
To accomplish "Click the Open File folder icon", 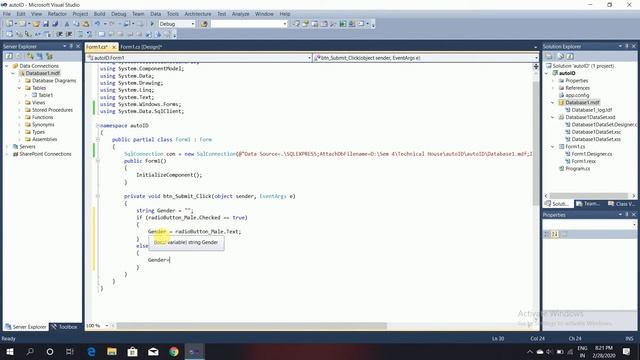I will 36,24.
